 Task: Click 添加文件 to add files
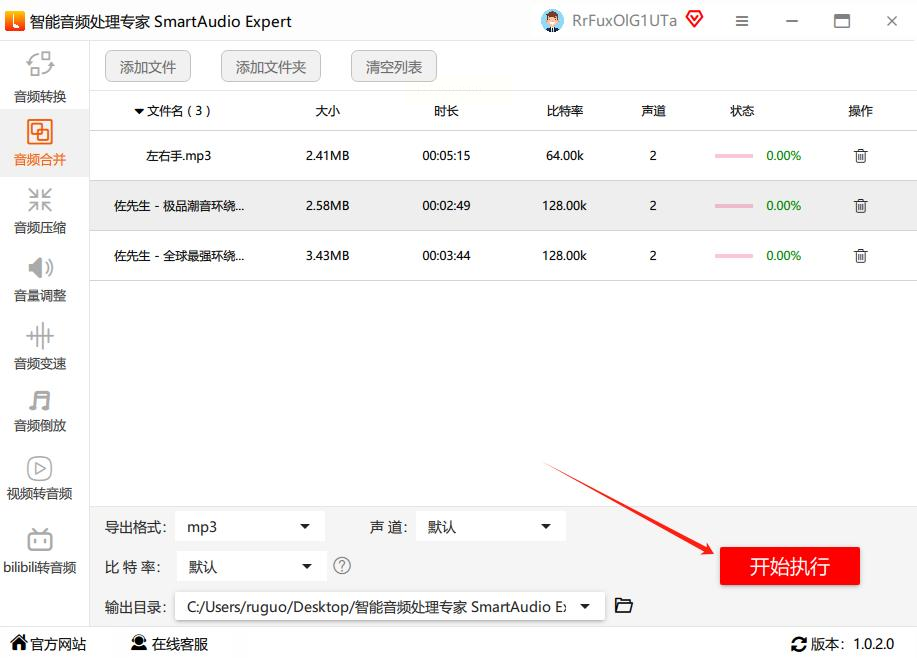(x=148, y=67)
